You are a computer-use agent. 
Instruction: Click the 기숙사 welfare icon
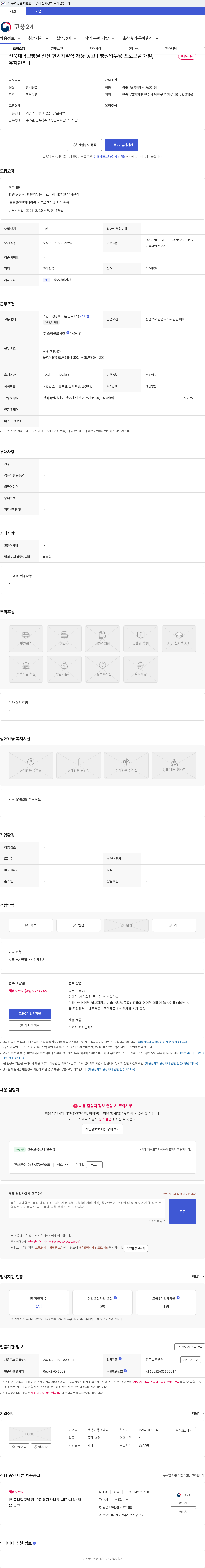[x=64, y=638]
